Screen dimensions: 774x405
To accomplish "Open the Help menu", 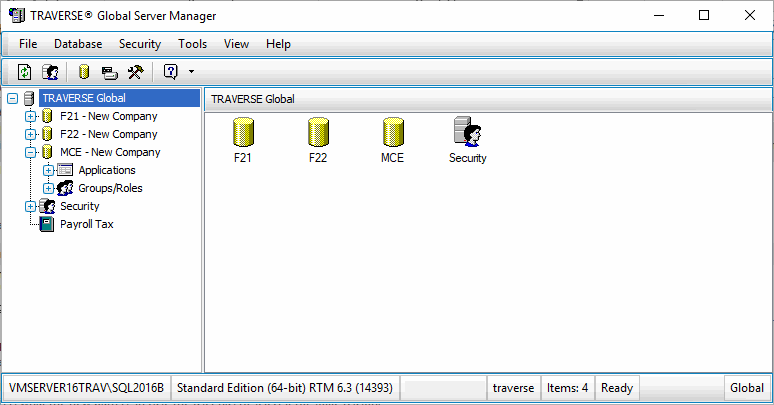I will (x=278, y=44).
